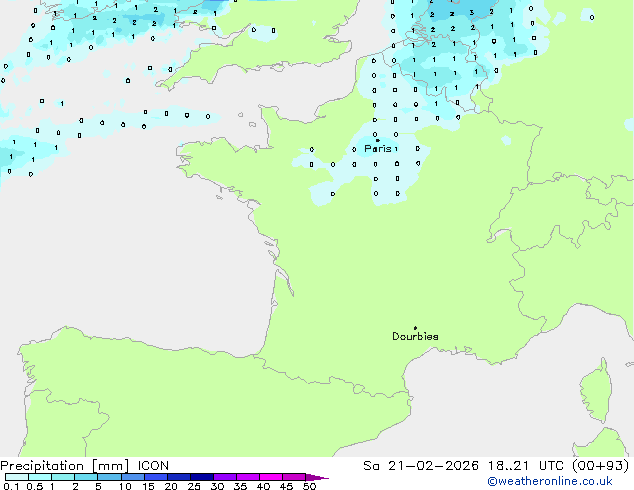
Task: Click the 'Precipitation [mm]' title text
Action: point(65,466)
